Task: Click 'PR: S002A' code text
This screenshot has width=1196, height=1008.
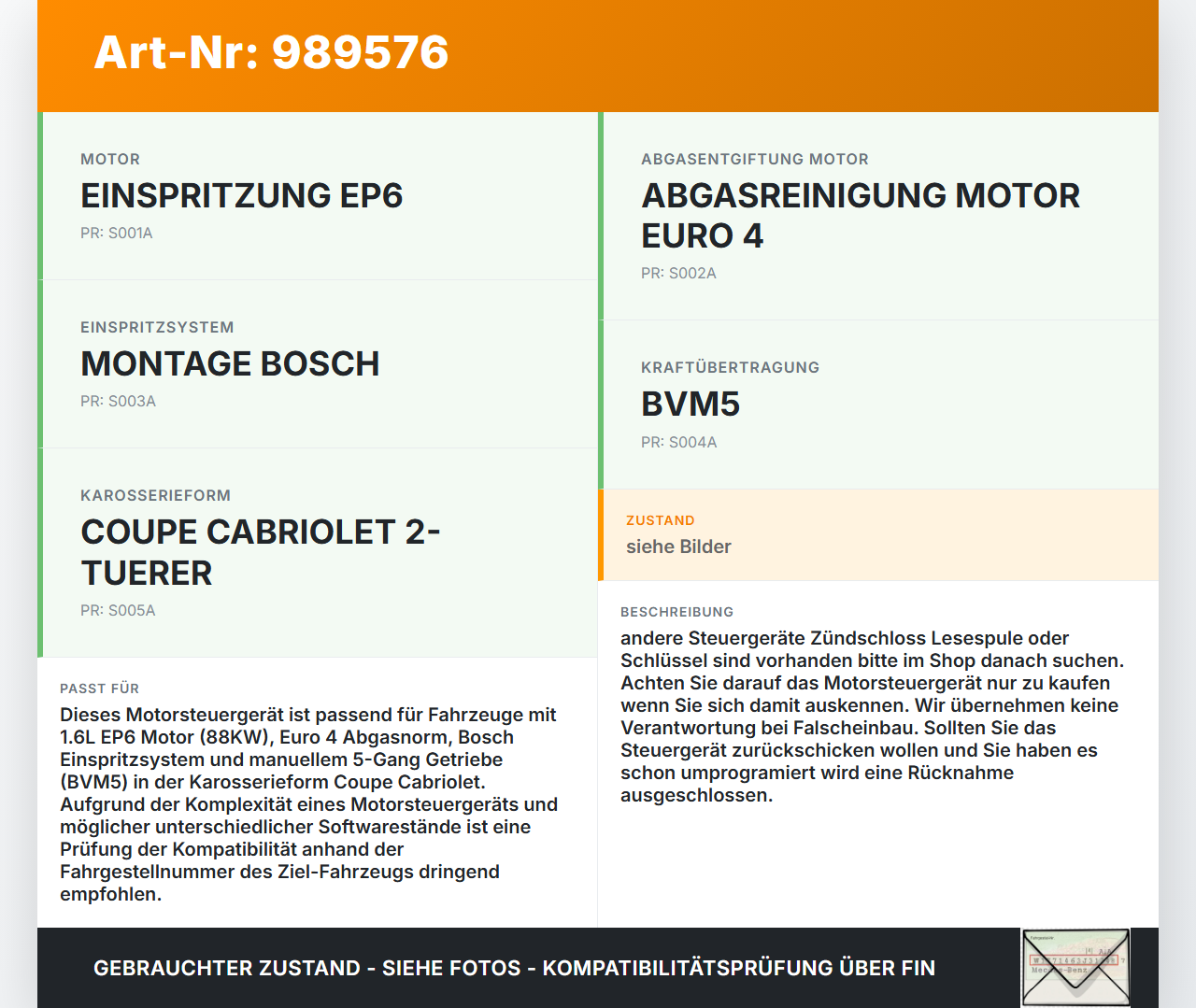Action: click(678, 273)
